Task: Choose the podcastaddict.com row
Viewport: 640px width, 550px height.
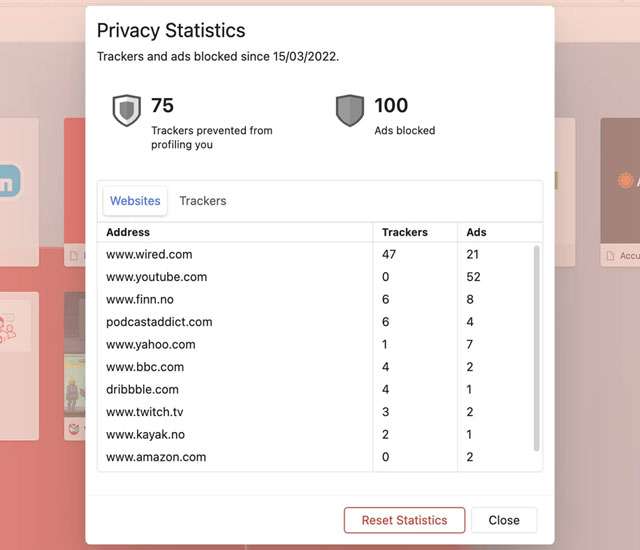Action: click(x=159, y=322)
